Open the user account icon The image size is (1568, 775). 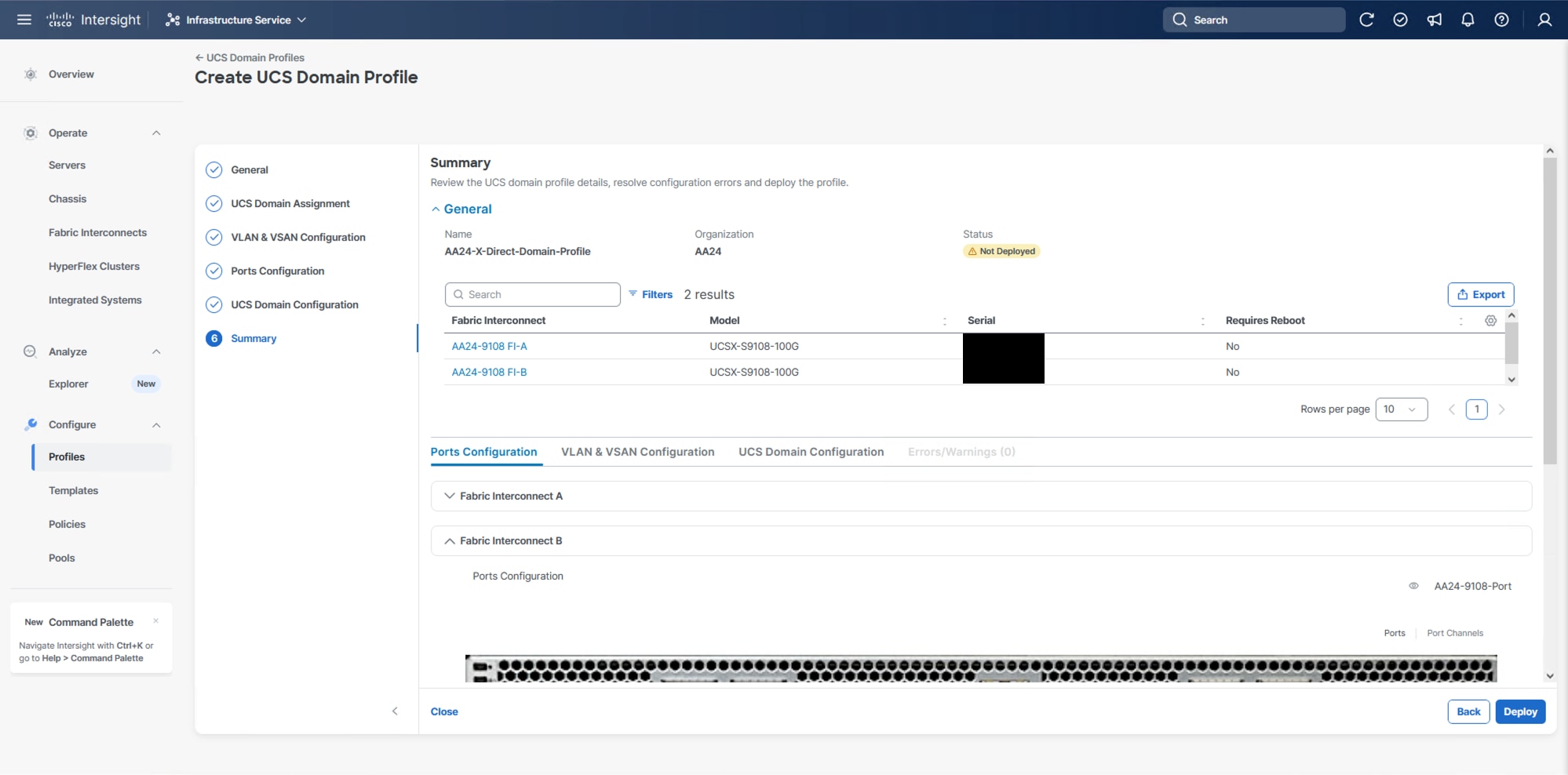(x=1544, y=20)
